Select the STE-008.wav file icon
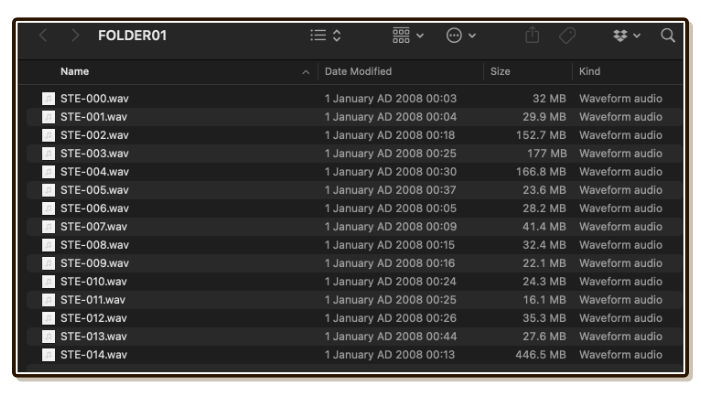The height and width of the screenshot is (395, 701). click(x=48, y=245)
